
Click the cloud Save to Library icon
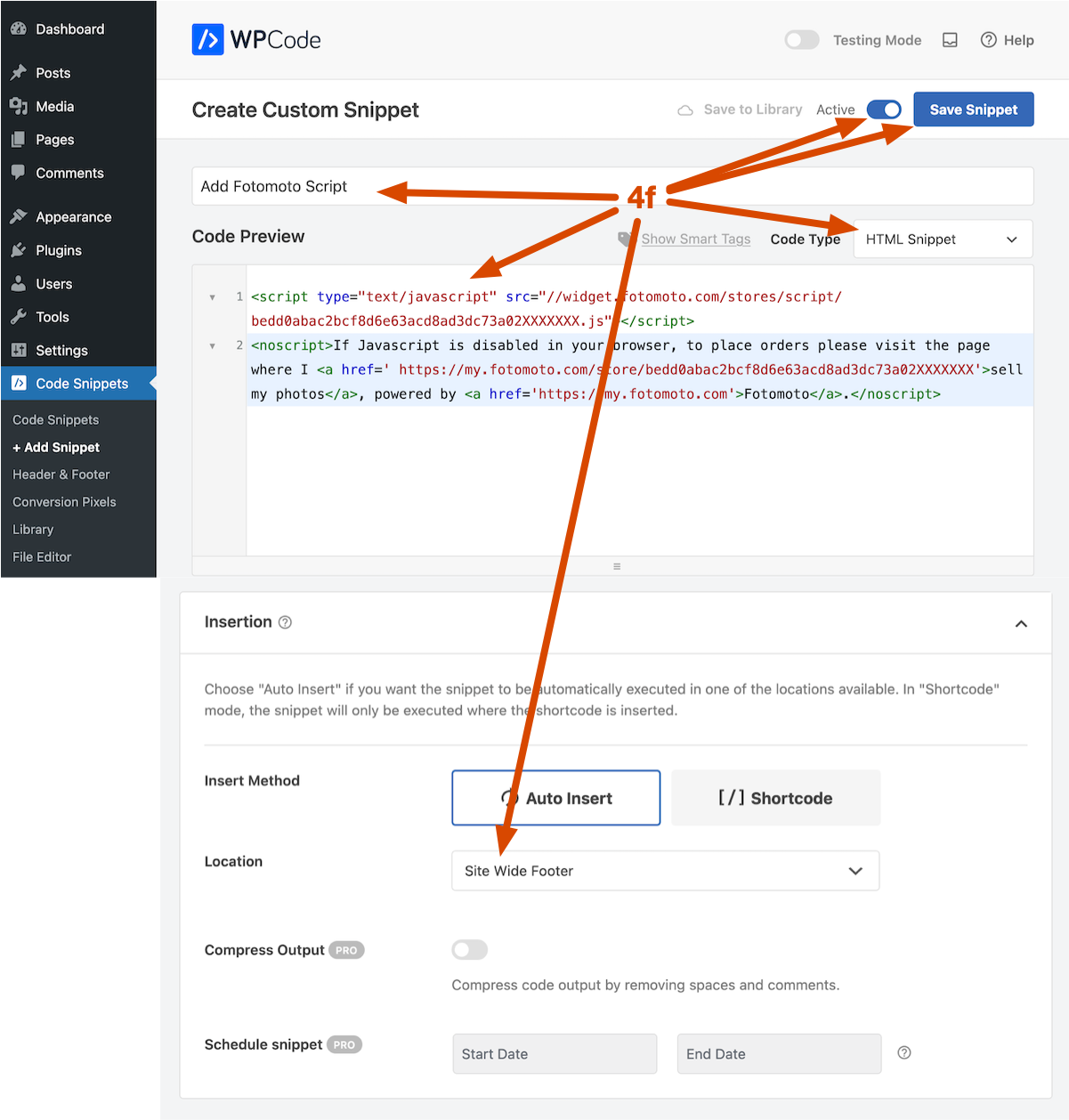tap(685, 110)
